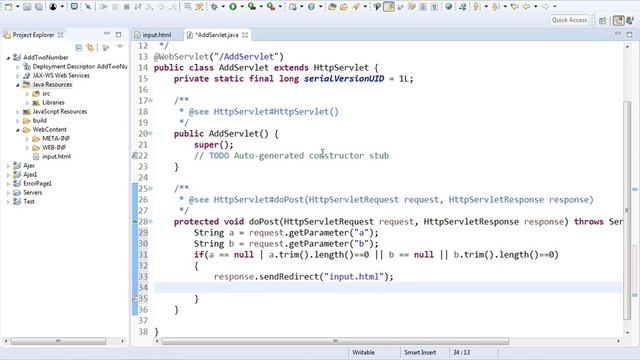Toggle Link with Editor in Project Explorer
Viewport: 640px width, 360px height.
click(x=90, y=48)
